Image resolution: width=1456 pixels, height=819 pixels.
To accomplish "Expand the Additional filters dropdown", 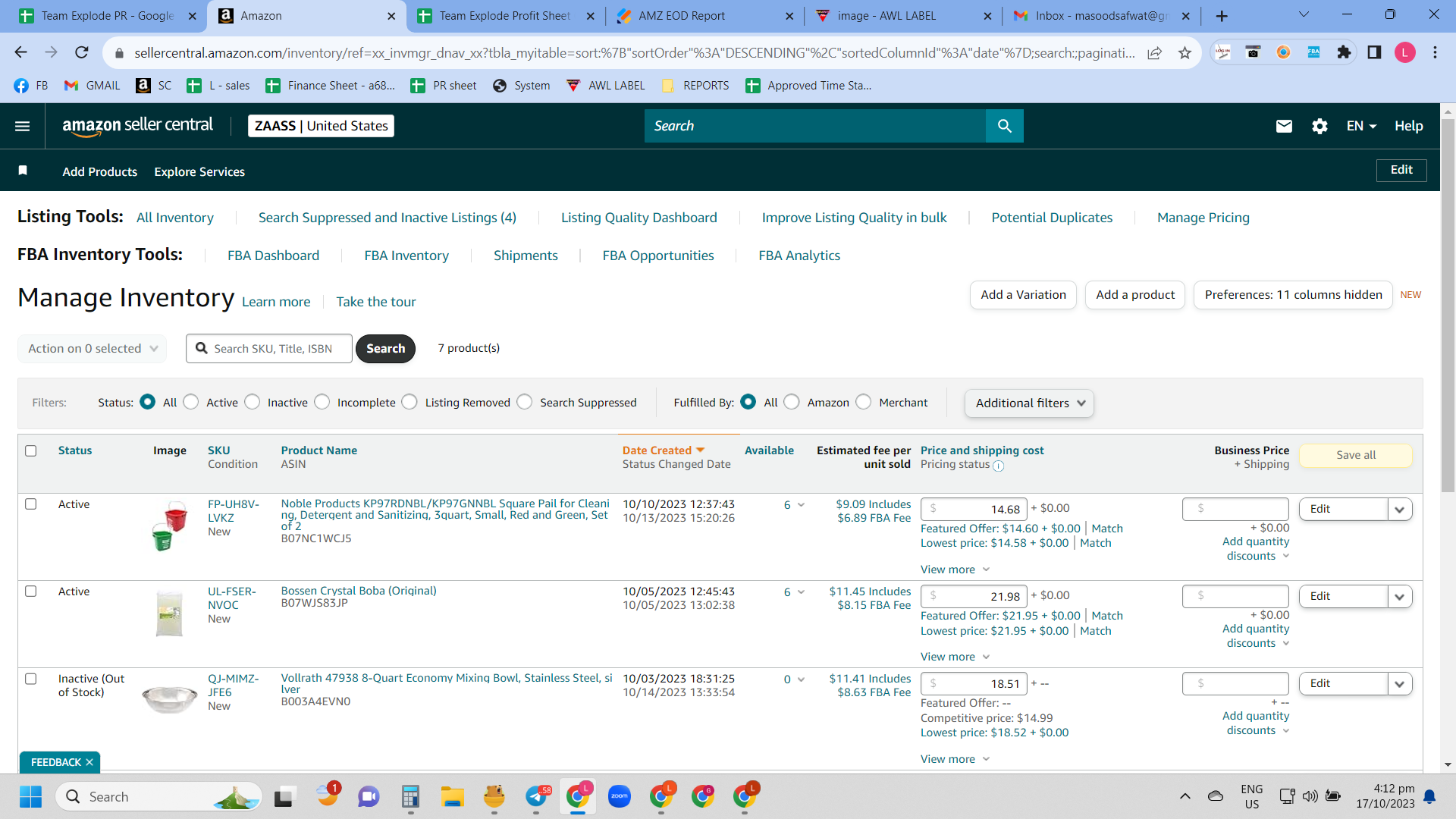I will click(1029, 403).
